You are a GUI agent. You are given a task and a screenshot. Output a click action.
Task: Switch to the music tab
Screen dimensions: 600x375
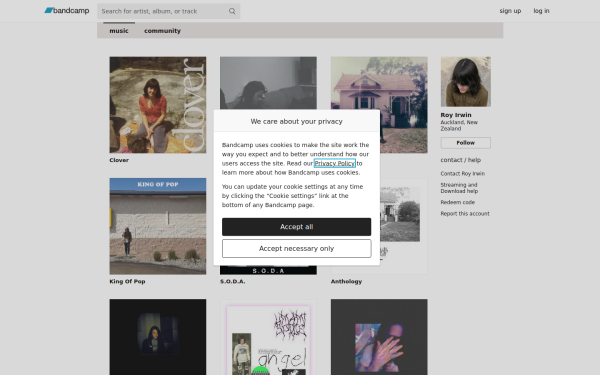click(x=119, y=31)
